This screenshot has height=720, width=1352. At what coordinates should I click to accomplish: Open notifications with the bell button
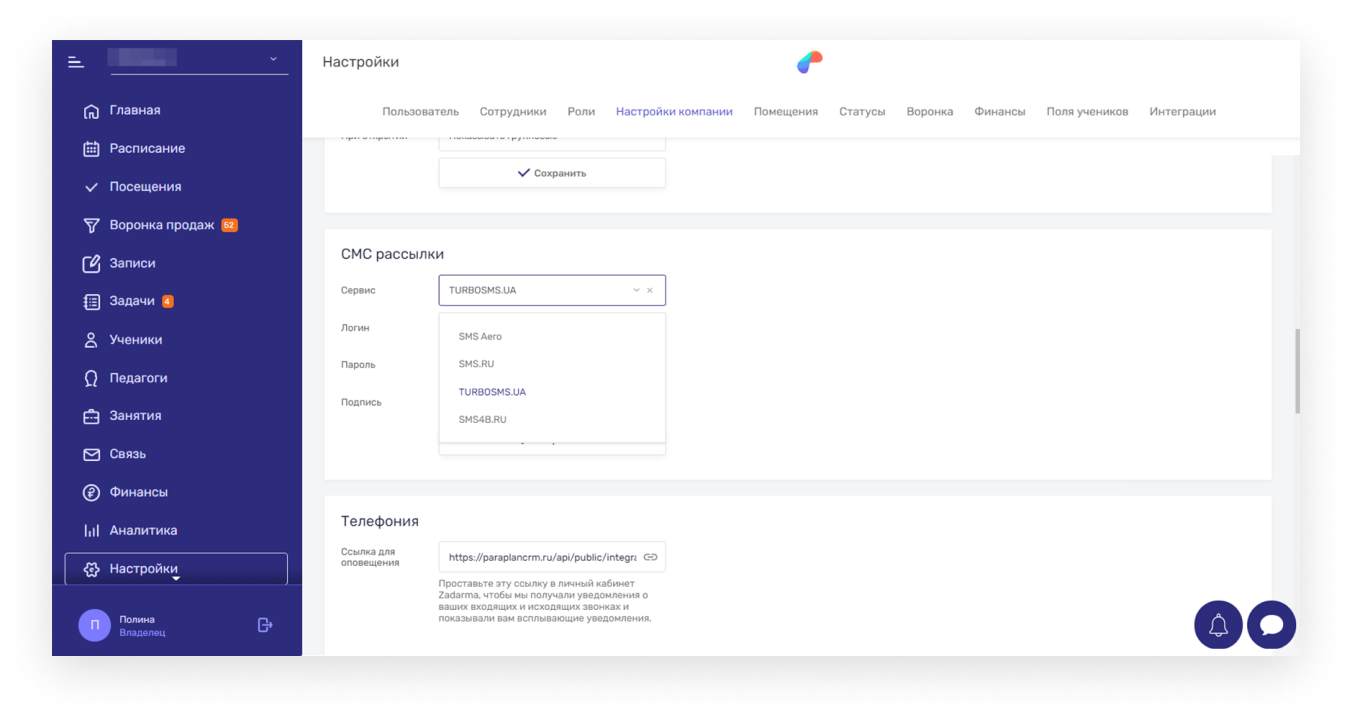(x=1218, y=626)
